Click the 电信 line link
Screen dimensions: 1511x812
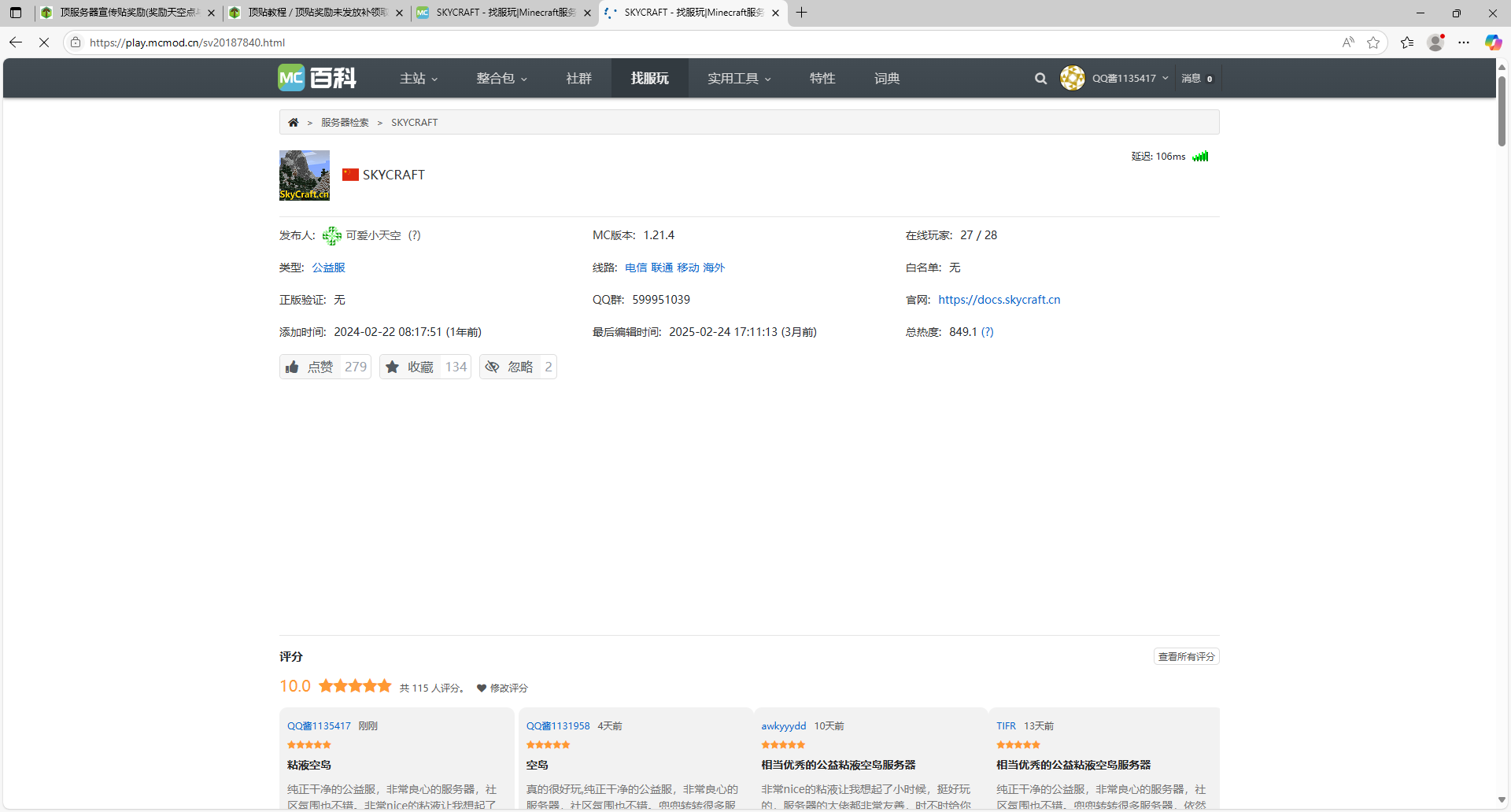point(636,268)
